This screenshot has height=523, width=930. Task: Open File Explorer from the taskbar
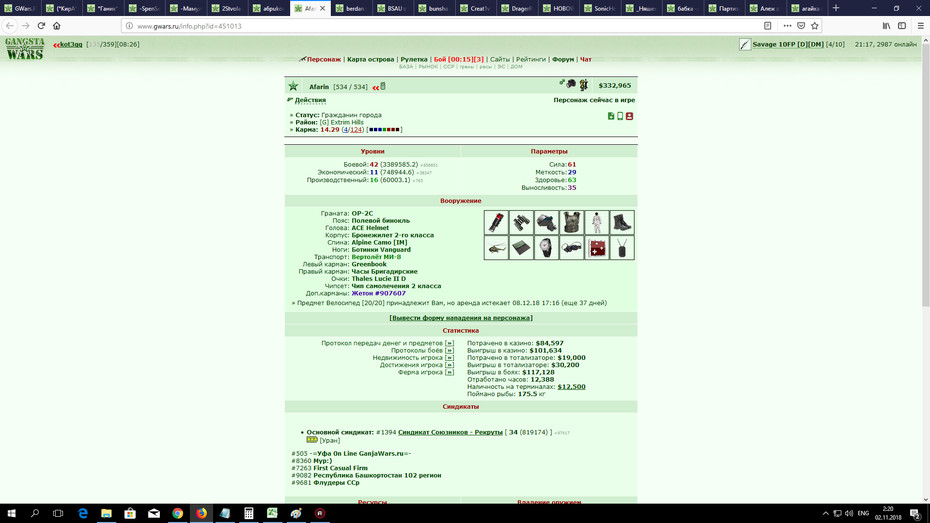click(106, 514)
